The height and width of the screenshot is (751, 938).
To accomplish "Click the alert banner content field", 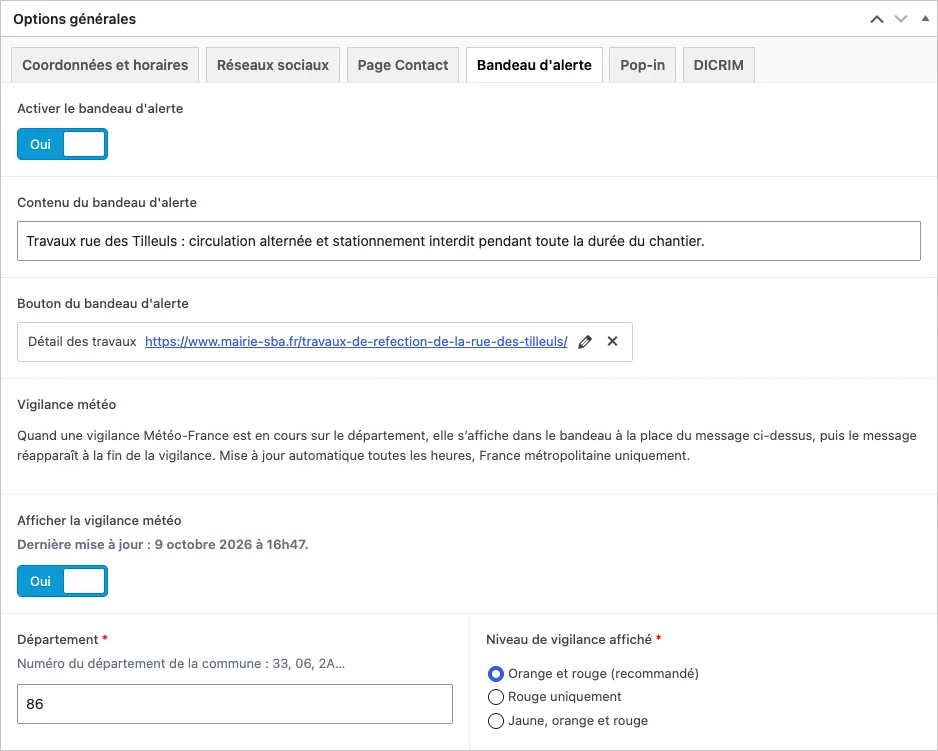I will coord(468,241).
